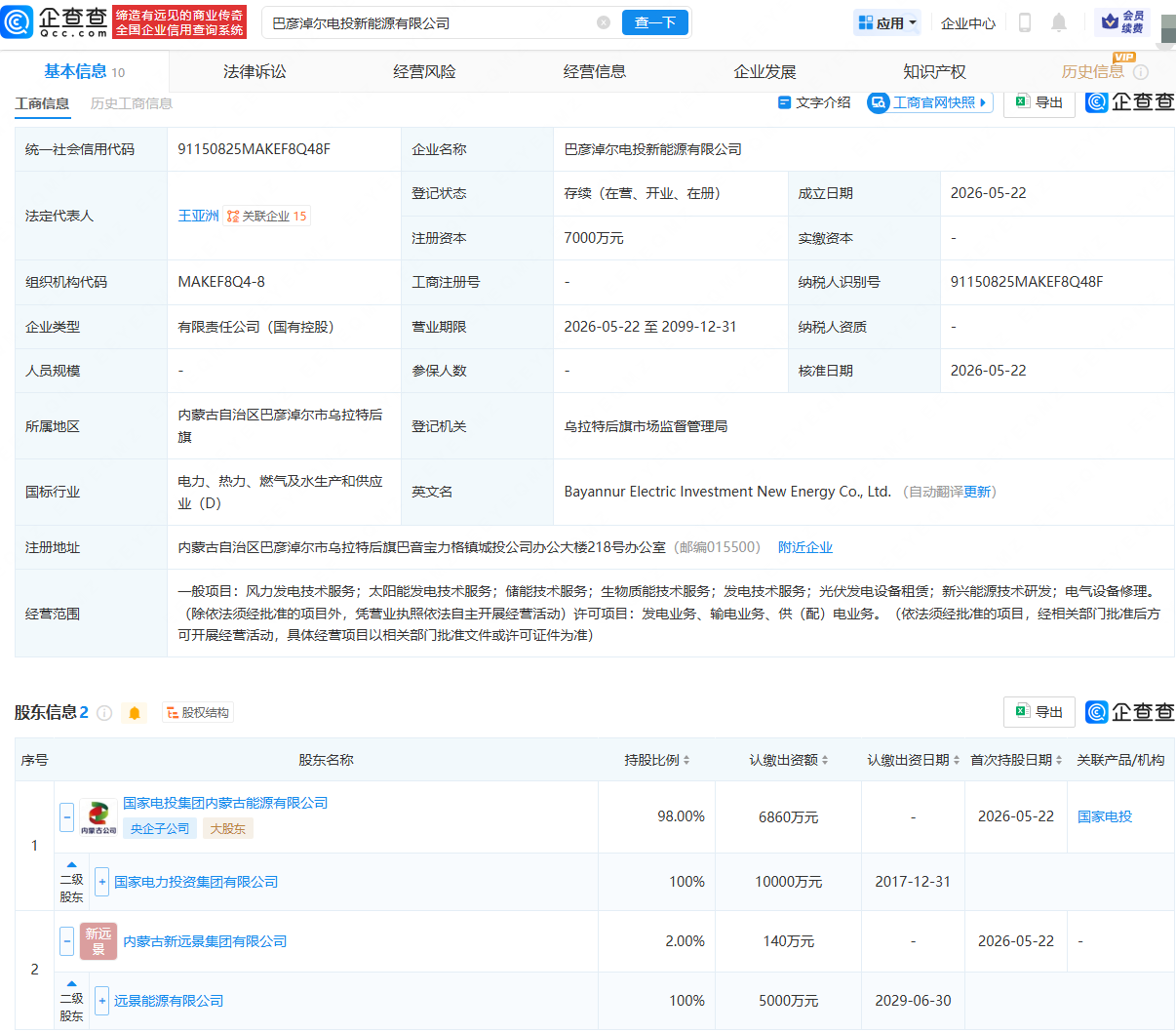
Task: Switch to the 经营风险 tab
Action: (x=424, y=72)
